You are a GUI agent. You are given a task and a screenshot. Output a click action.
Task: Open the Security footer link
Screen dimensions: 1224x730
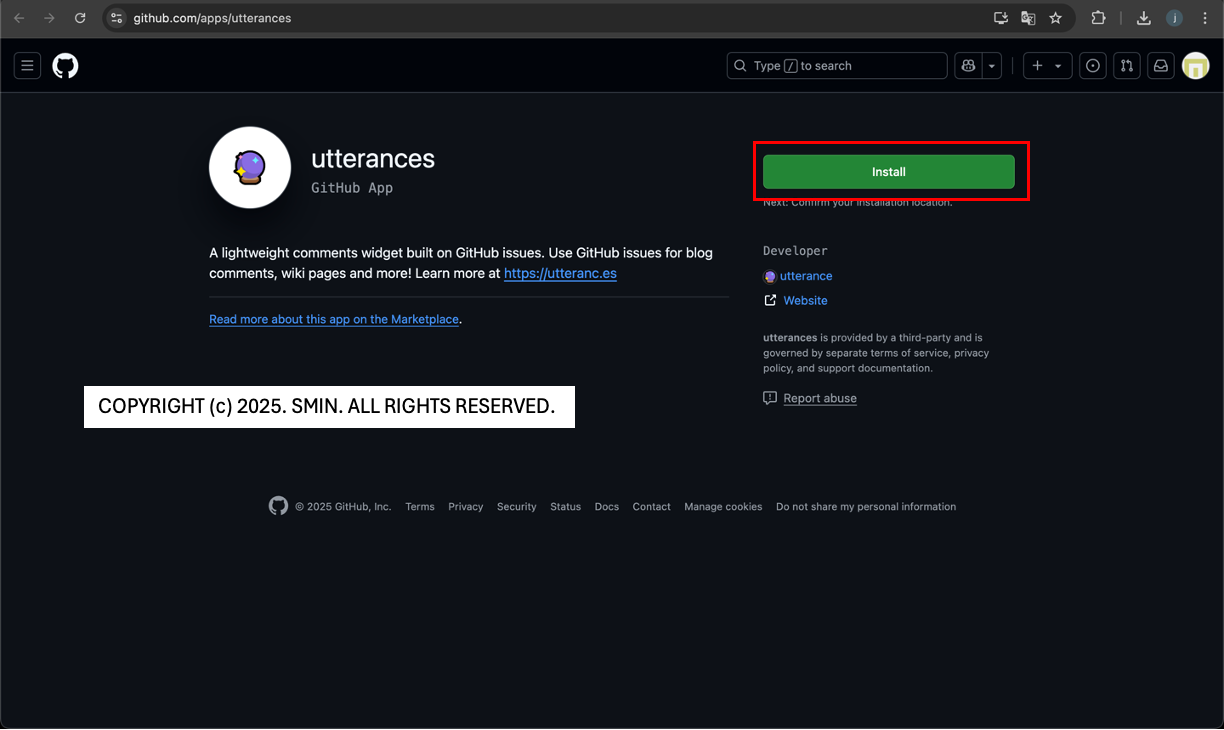pos(517,507)
